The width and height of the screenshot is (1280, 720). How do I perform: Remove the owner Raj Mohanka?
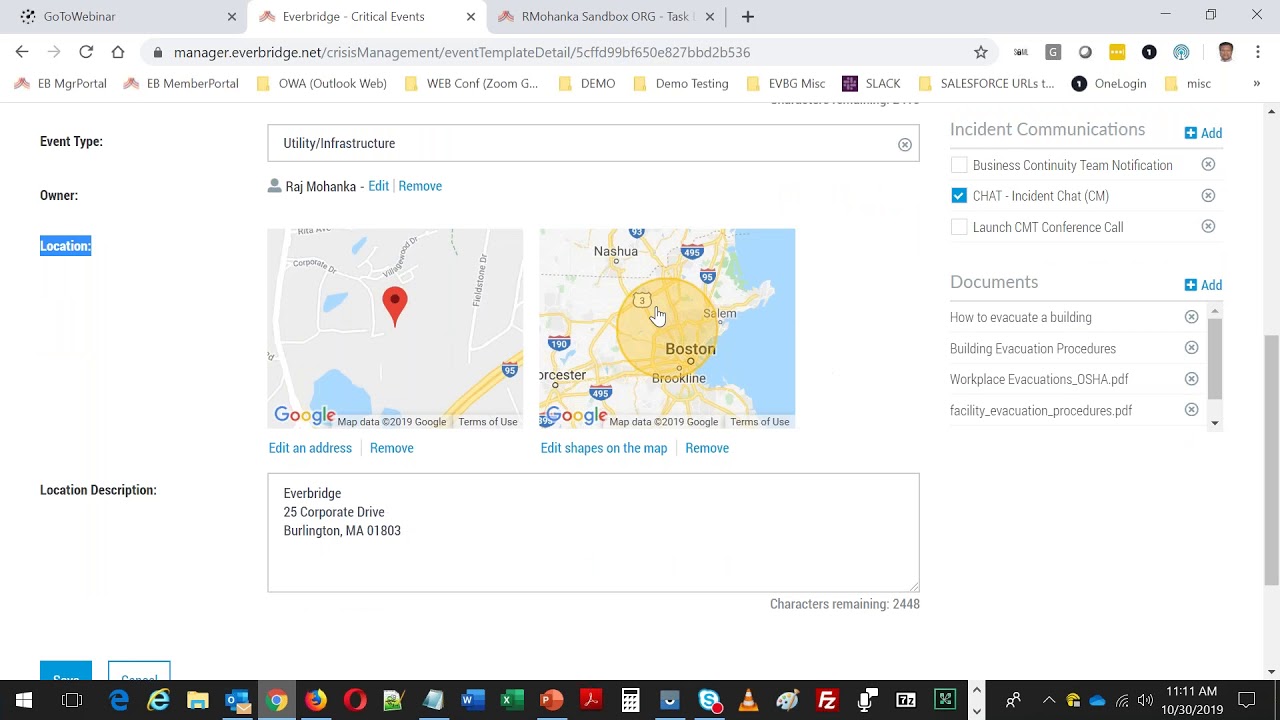[x=420, y=186]
